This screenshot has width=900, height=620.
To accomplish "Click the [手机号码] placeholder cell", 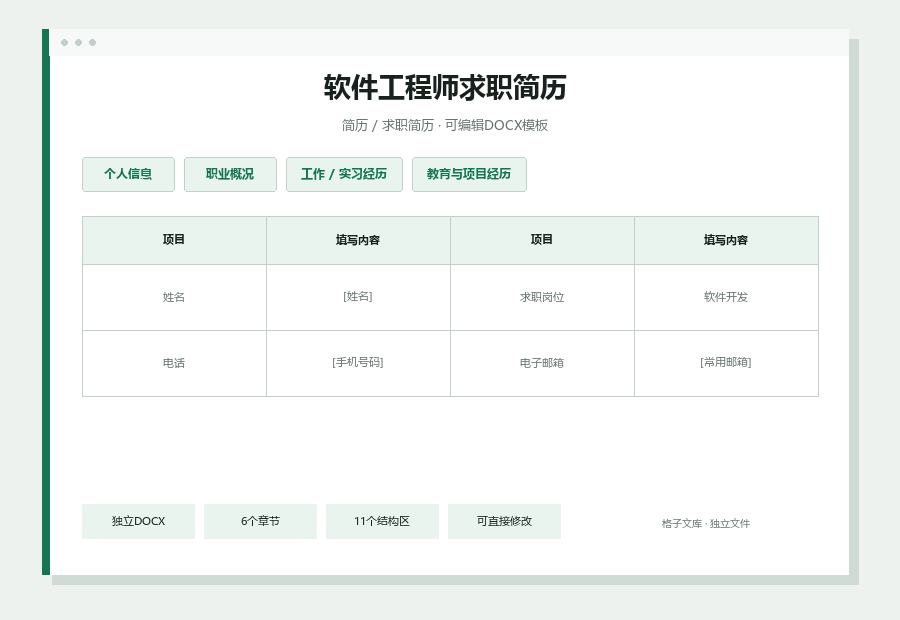I will [358, 363].
